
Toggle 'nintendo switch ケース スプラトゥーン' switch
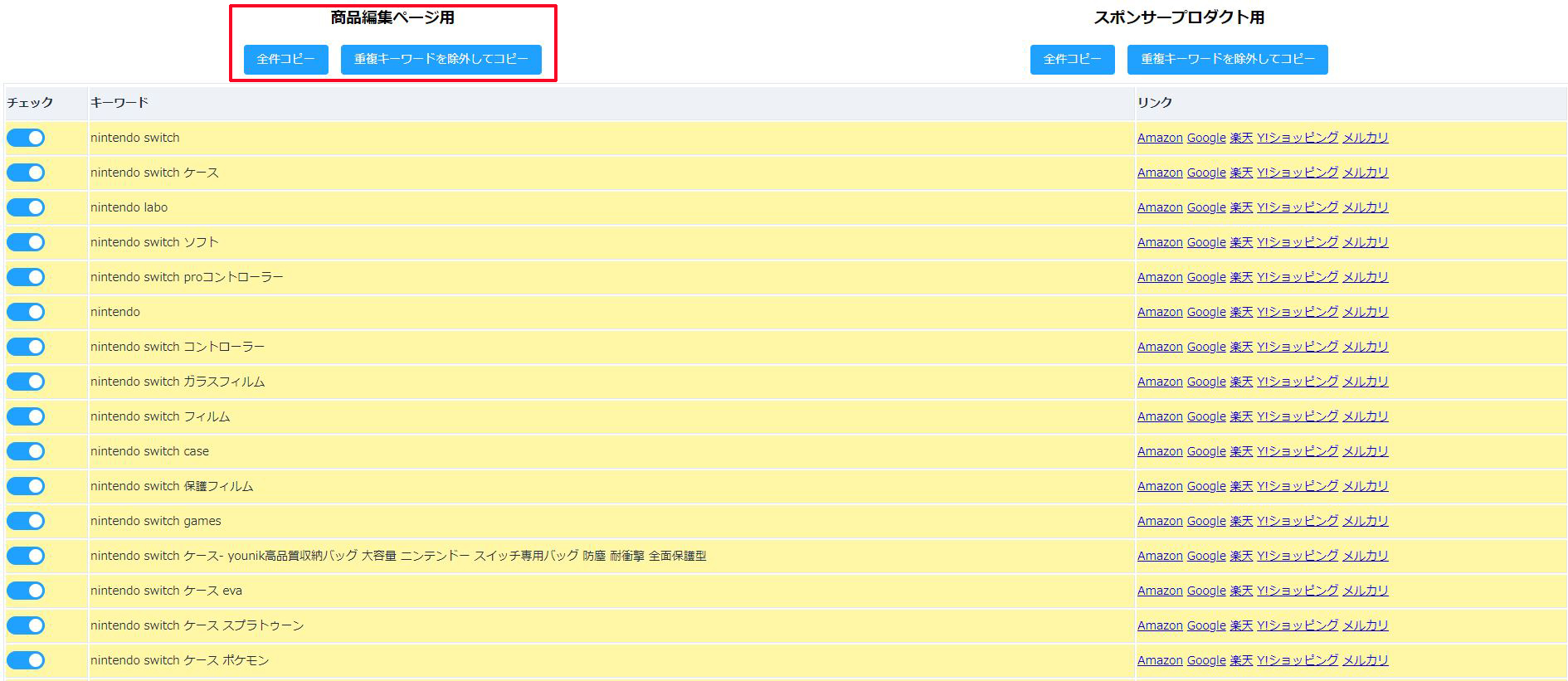(x=26, y=625)
